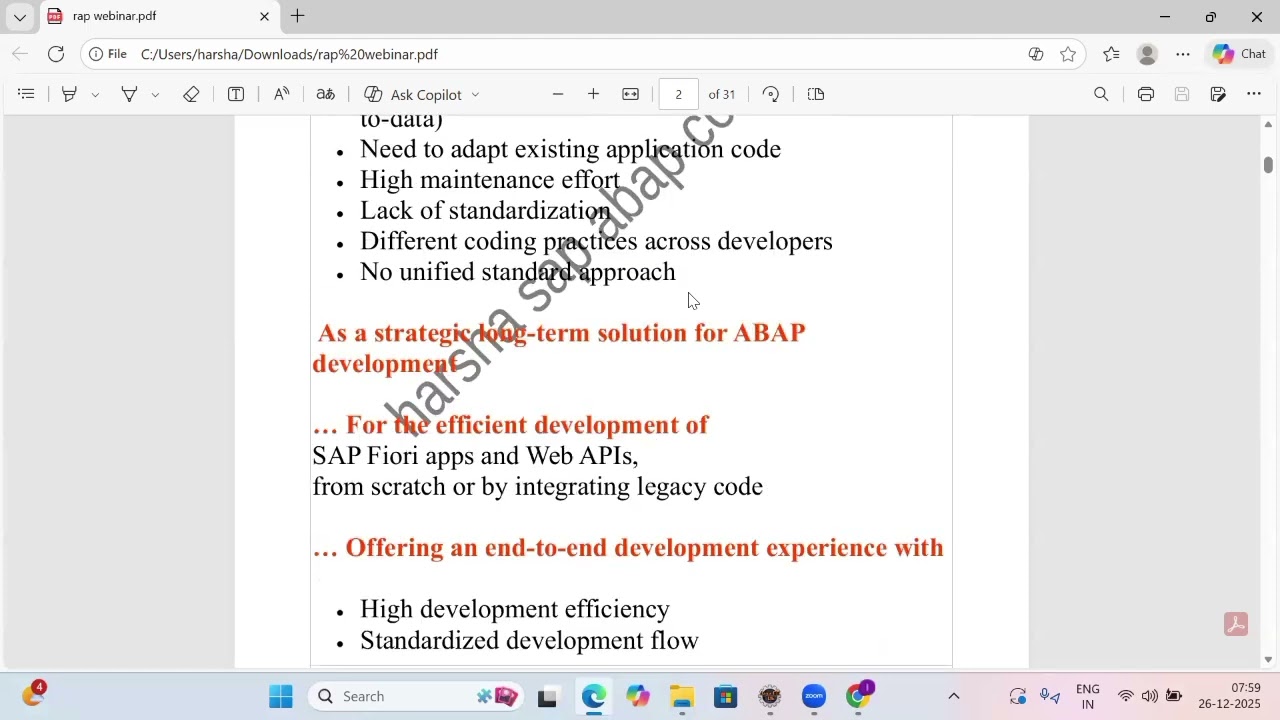Open Copilot page summary icon in address bar
The width and height of the screenshot is (1280, 720).
[1036, 54]
